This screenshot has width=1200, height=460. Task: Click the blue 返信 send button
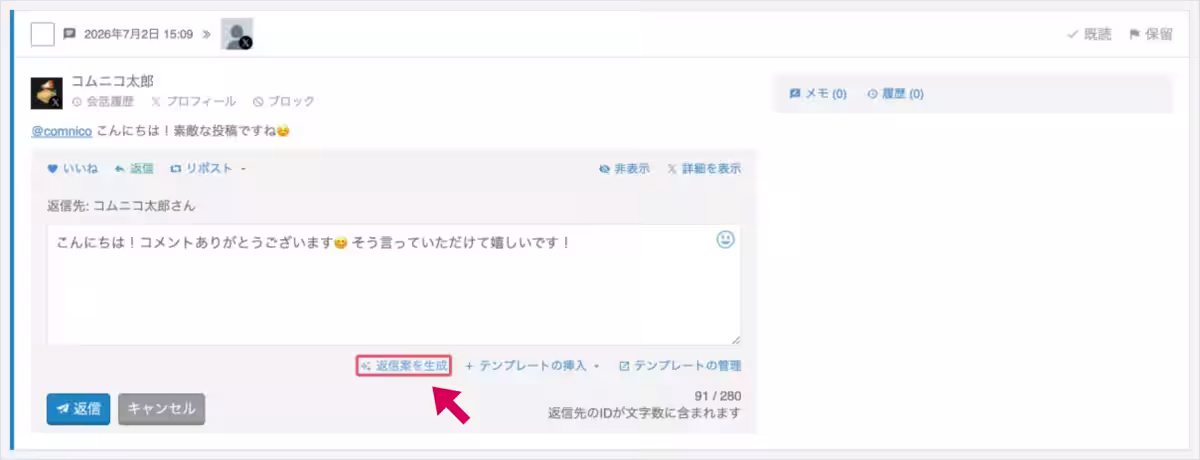coord(78,409)
